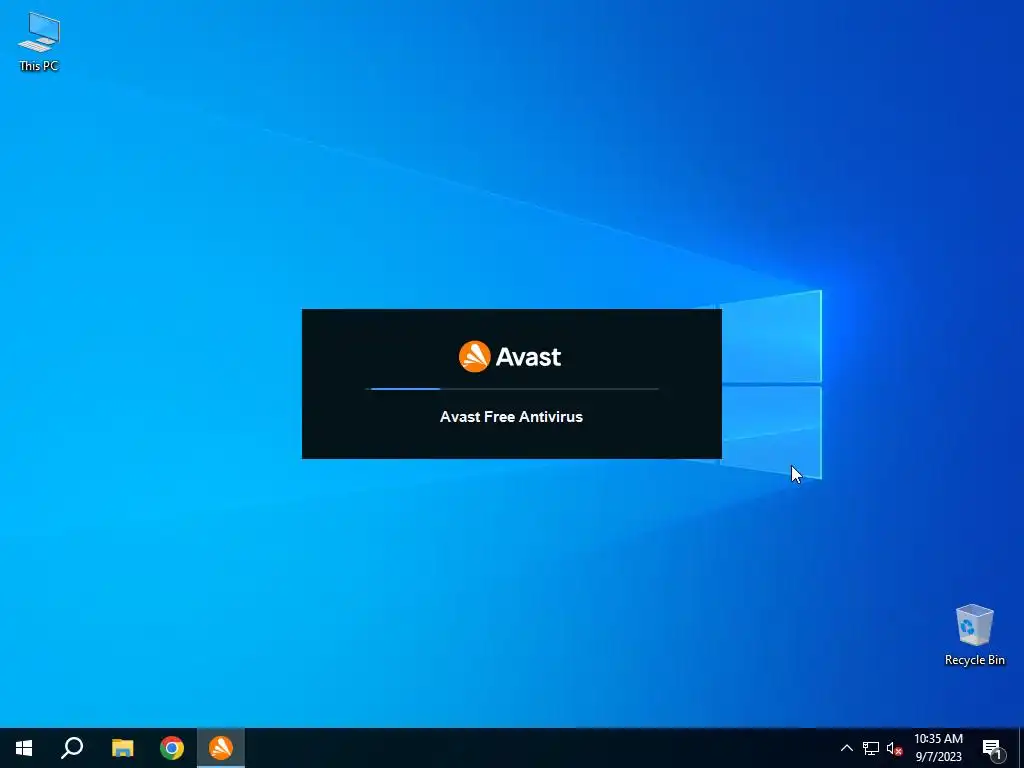The image size is (1024, 768).
Task: Open the notification action center
Action: (992, 748)
